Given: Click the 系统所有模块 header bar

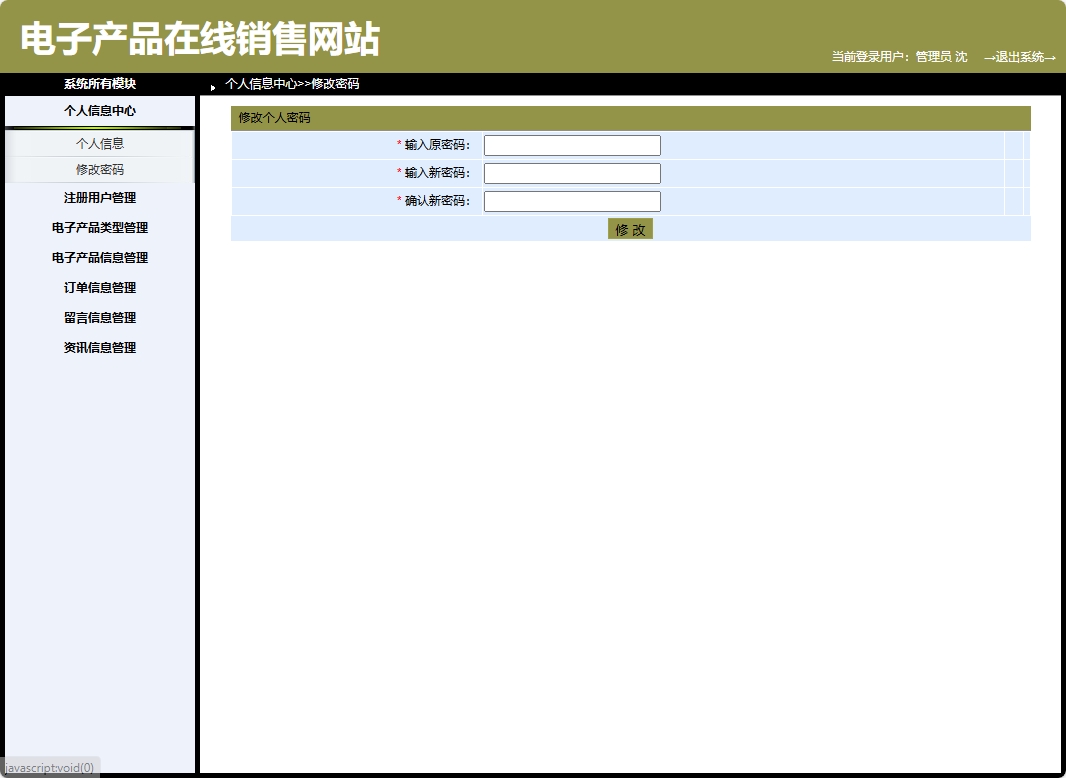Looking at the screenshot, I should pyautogui.click(x=100, y=84).
